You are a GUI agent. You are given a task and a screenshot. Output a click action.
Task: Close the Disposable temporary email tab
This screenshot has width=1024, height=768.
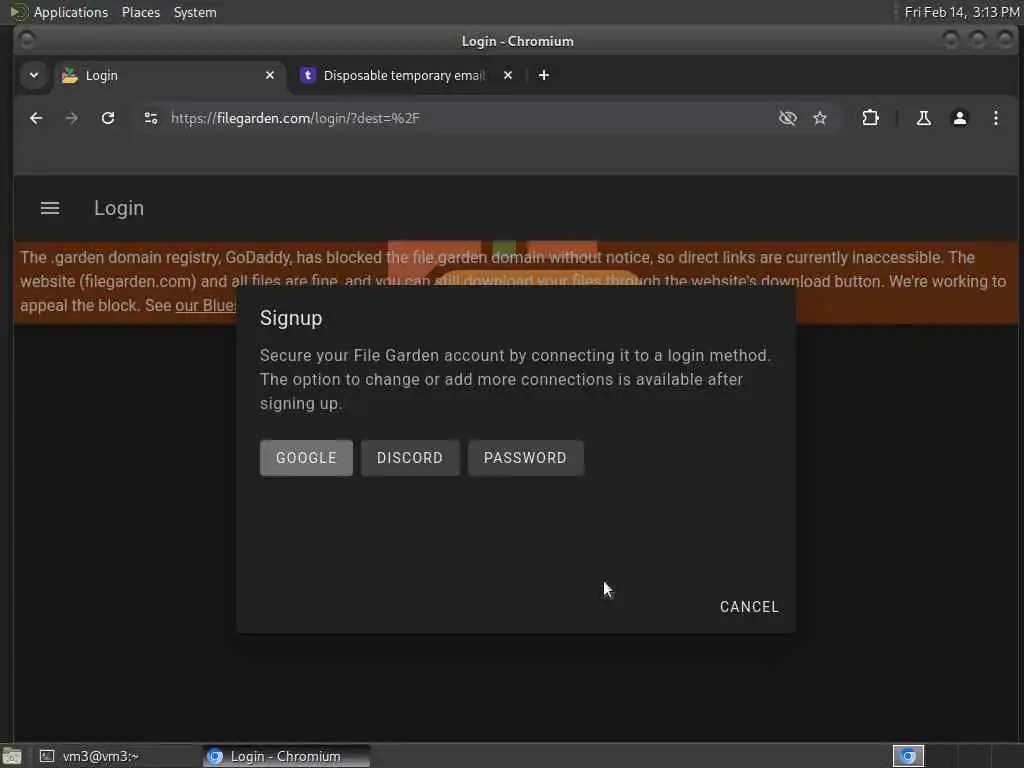[507, 76]
